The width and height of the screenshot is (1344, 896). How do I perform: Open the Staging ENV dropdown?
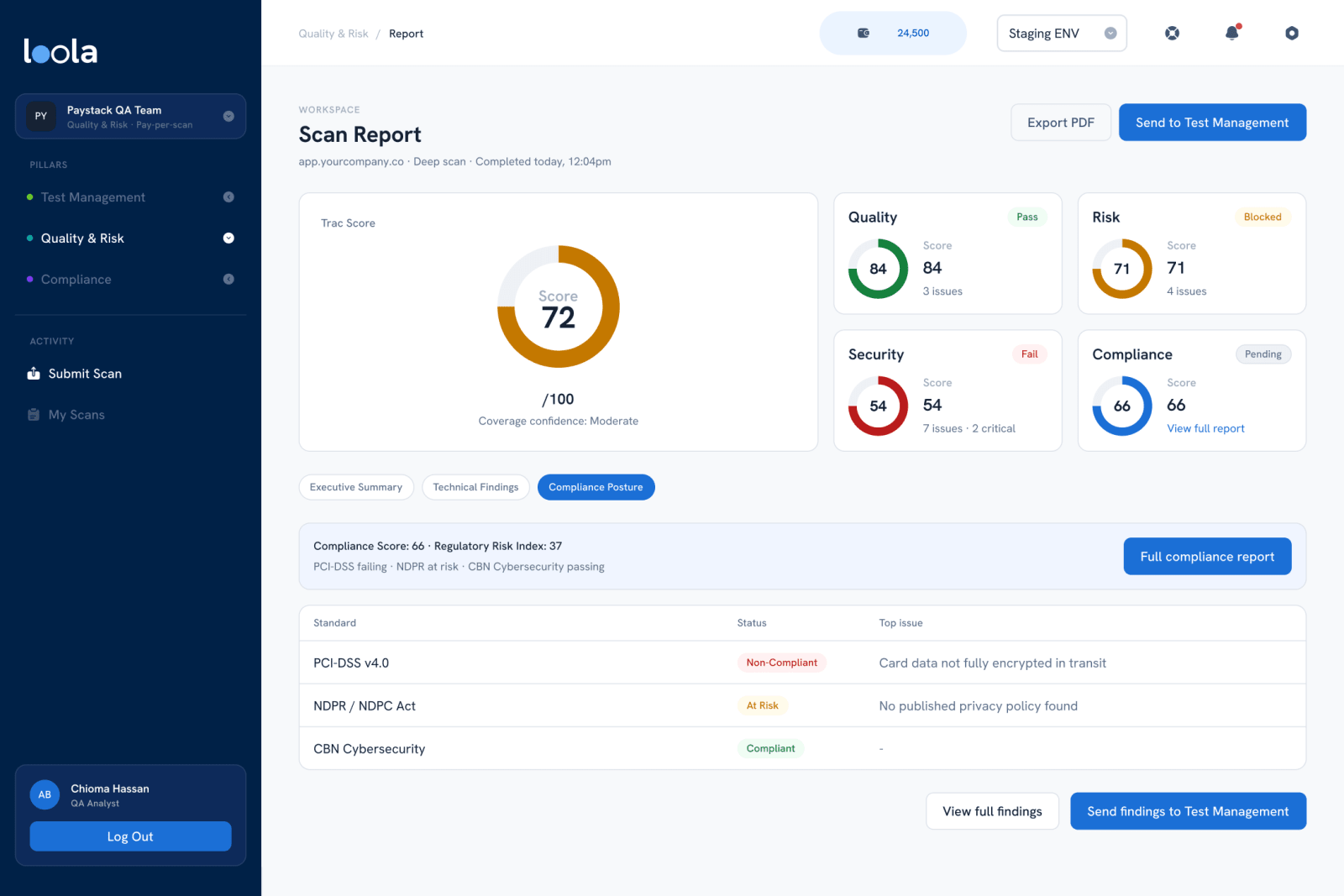(x=1062, y=34)
